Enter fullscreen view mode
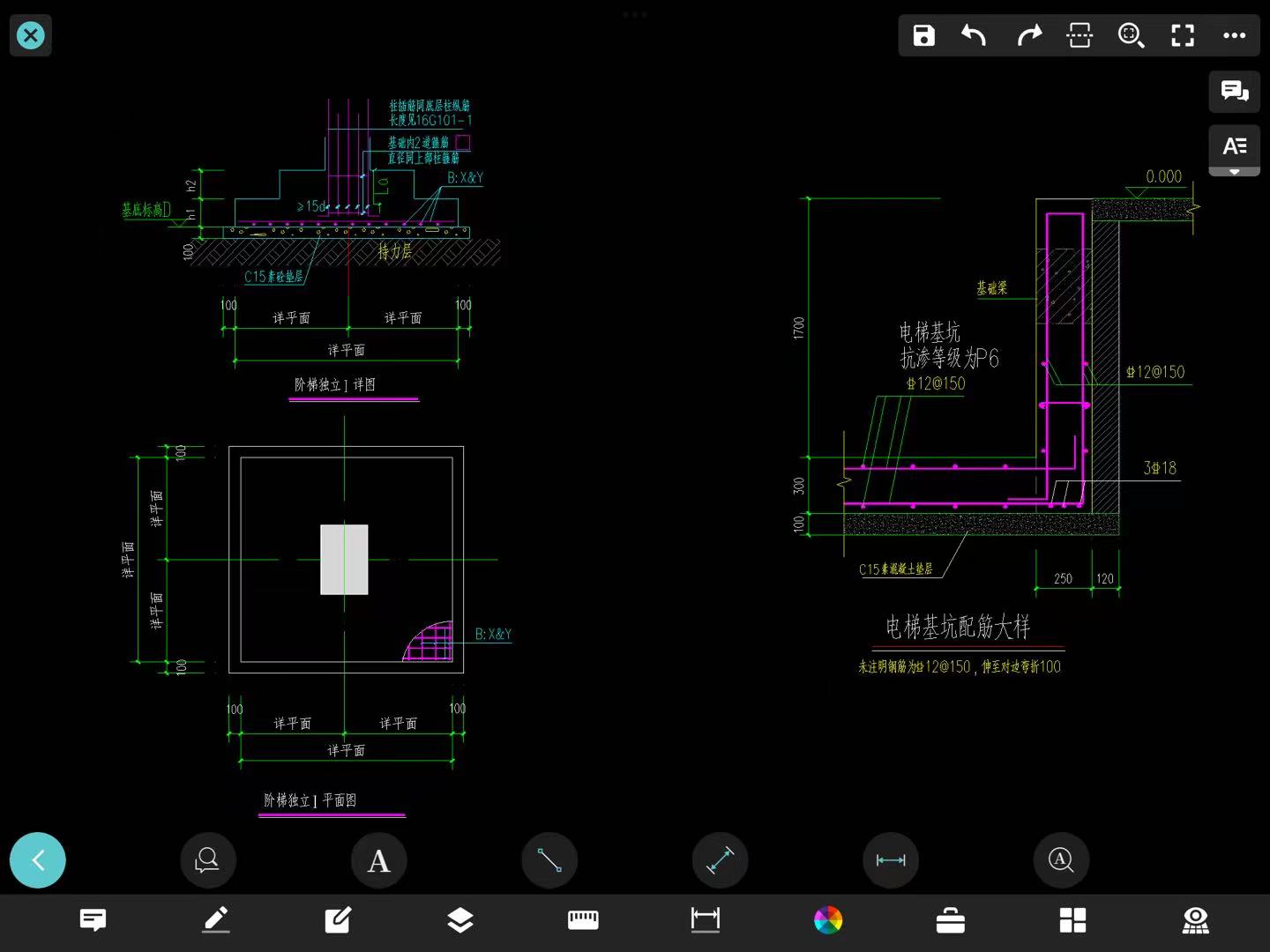 (x=1183, y=35)
